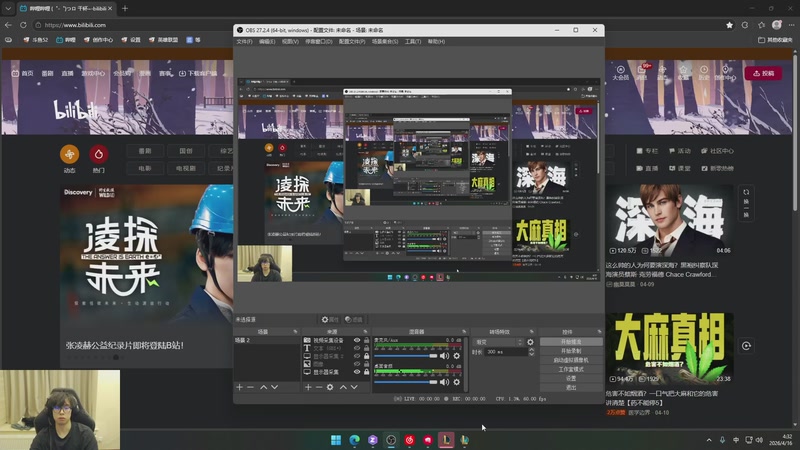Viewport: 800px width, 450px height.
Task: Click browser refresh icon
Action: [x=23, y=24]
